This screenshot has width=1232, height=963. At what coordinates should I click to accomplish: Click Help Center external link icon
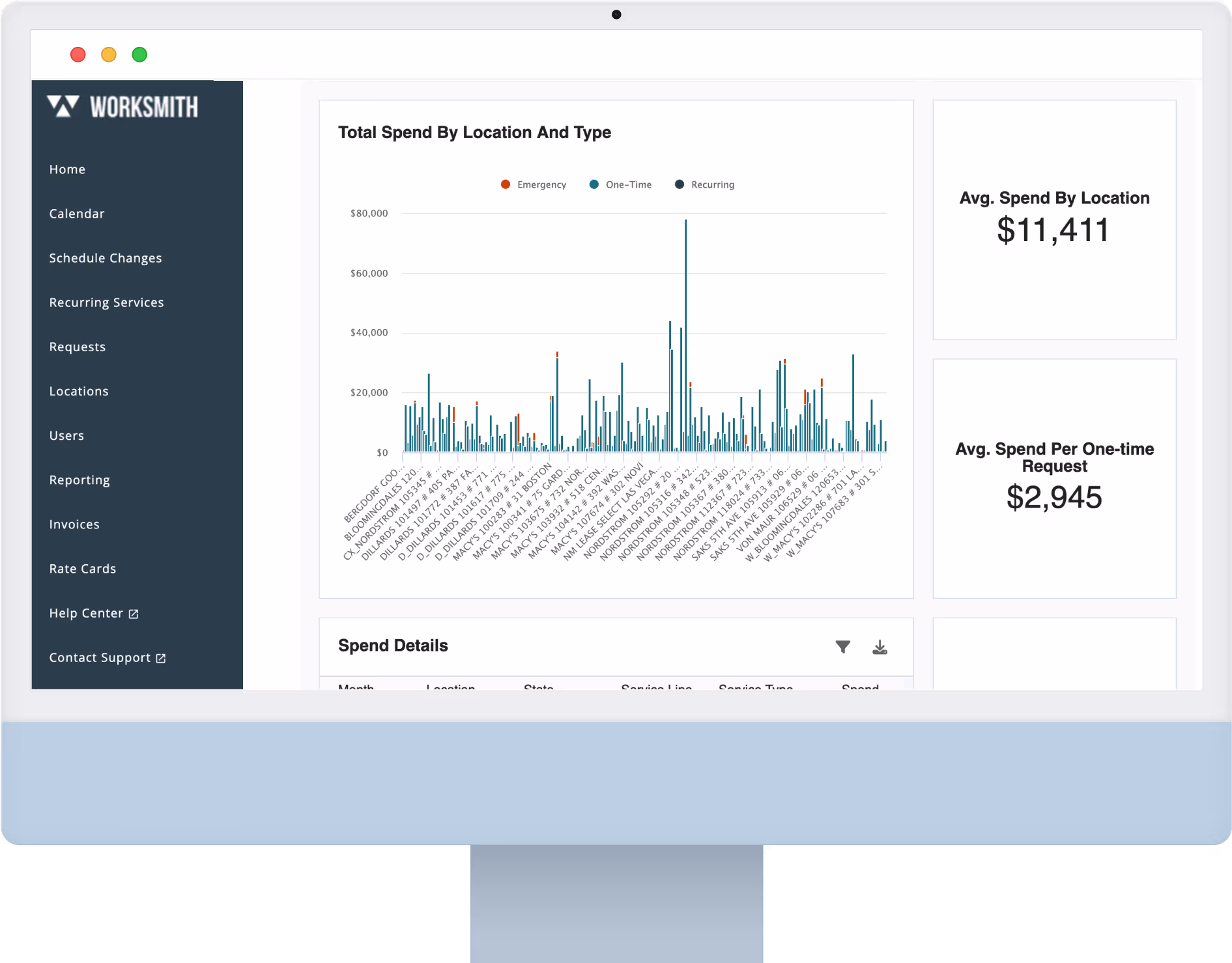[134, 614]
